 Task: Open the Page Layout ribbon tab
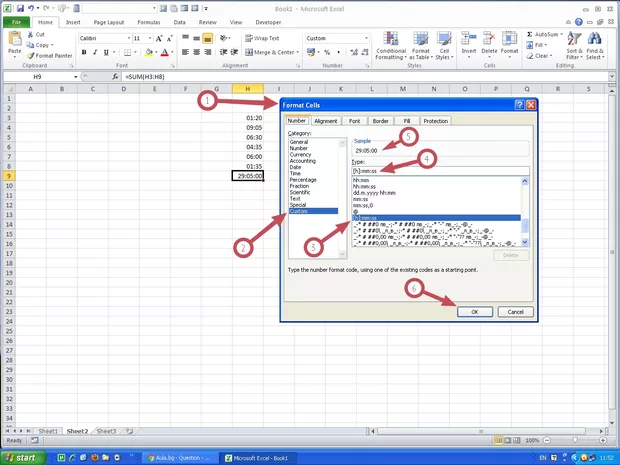[109, 21]
